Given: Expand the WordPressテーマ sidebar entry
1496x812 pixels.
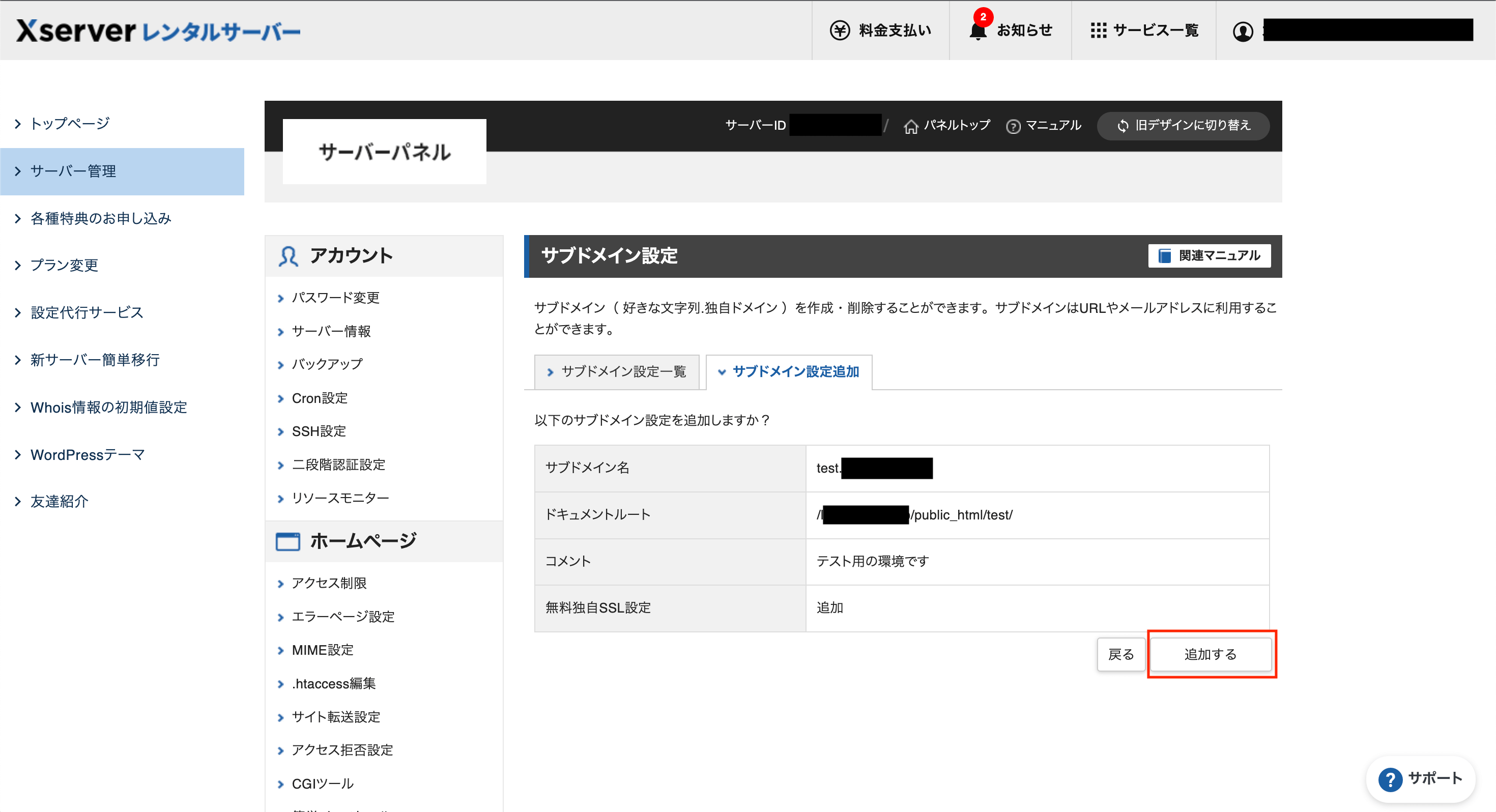Looking at the screenshot, I should pyautogui.click(x=87, y=455).
